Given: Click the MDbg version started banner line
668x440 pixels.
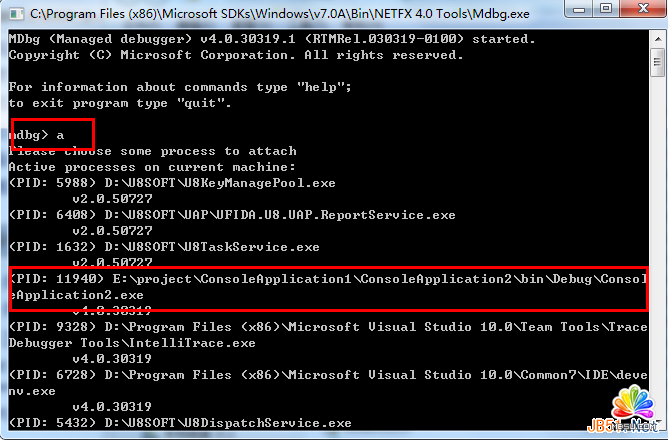Looking at the screenshot, I should point(270,39).
